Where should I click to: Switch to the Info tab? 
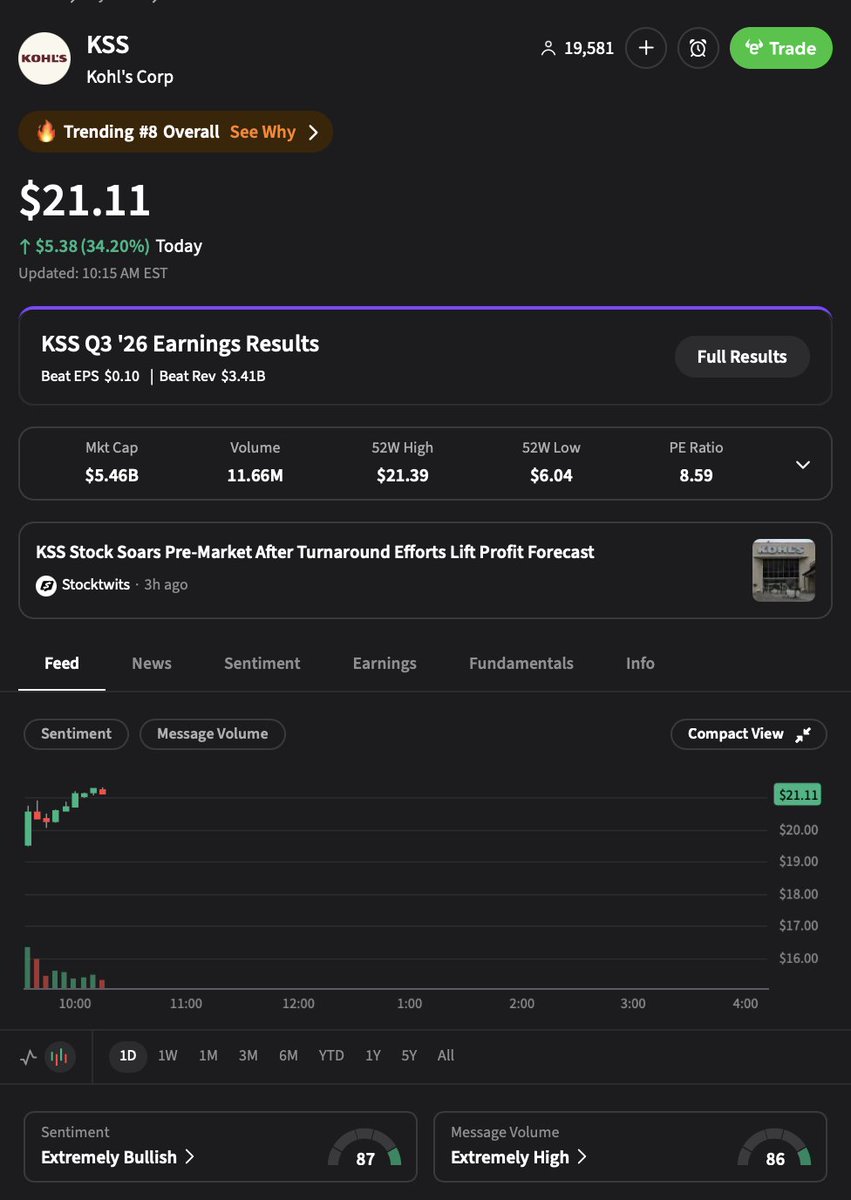[640, 663]
